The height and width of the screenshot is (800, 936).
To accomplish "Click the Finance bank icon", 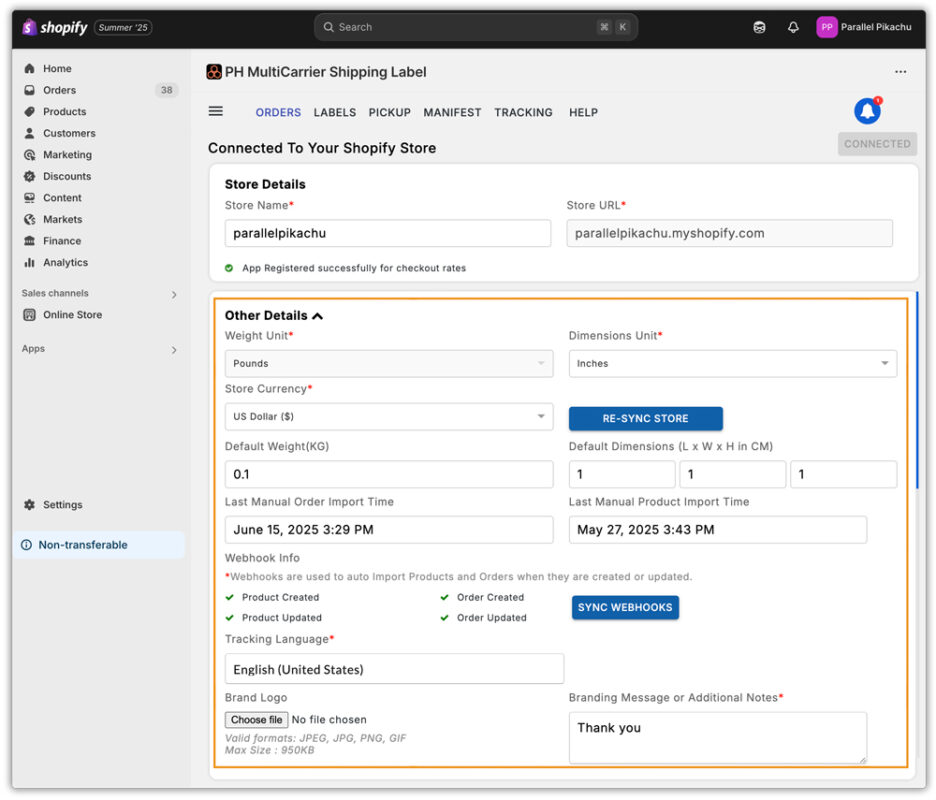I will [29, 241].
